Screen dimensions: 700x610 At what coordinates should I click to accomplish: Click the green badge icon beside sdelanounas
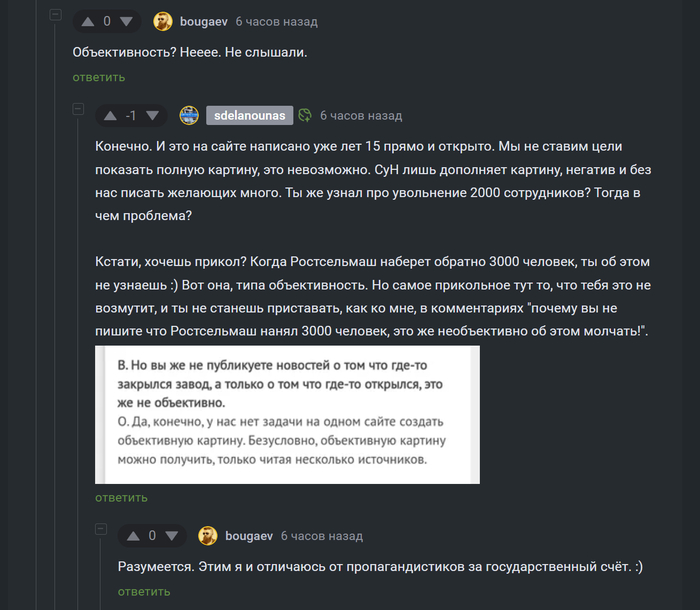305,116
